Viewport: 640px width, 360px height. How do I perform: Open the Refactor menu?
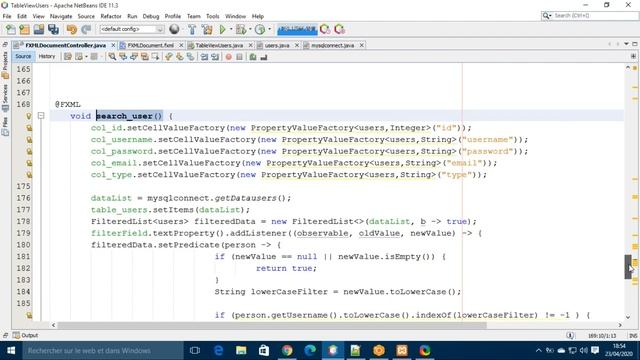coord(111,16)
